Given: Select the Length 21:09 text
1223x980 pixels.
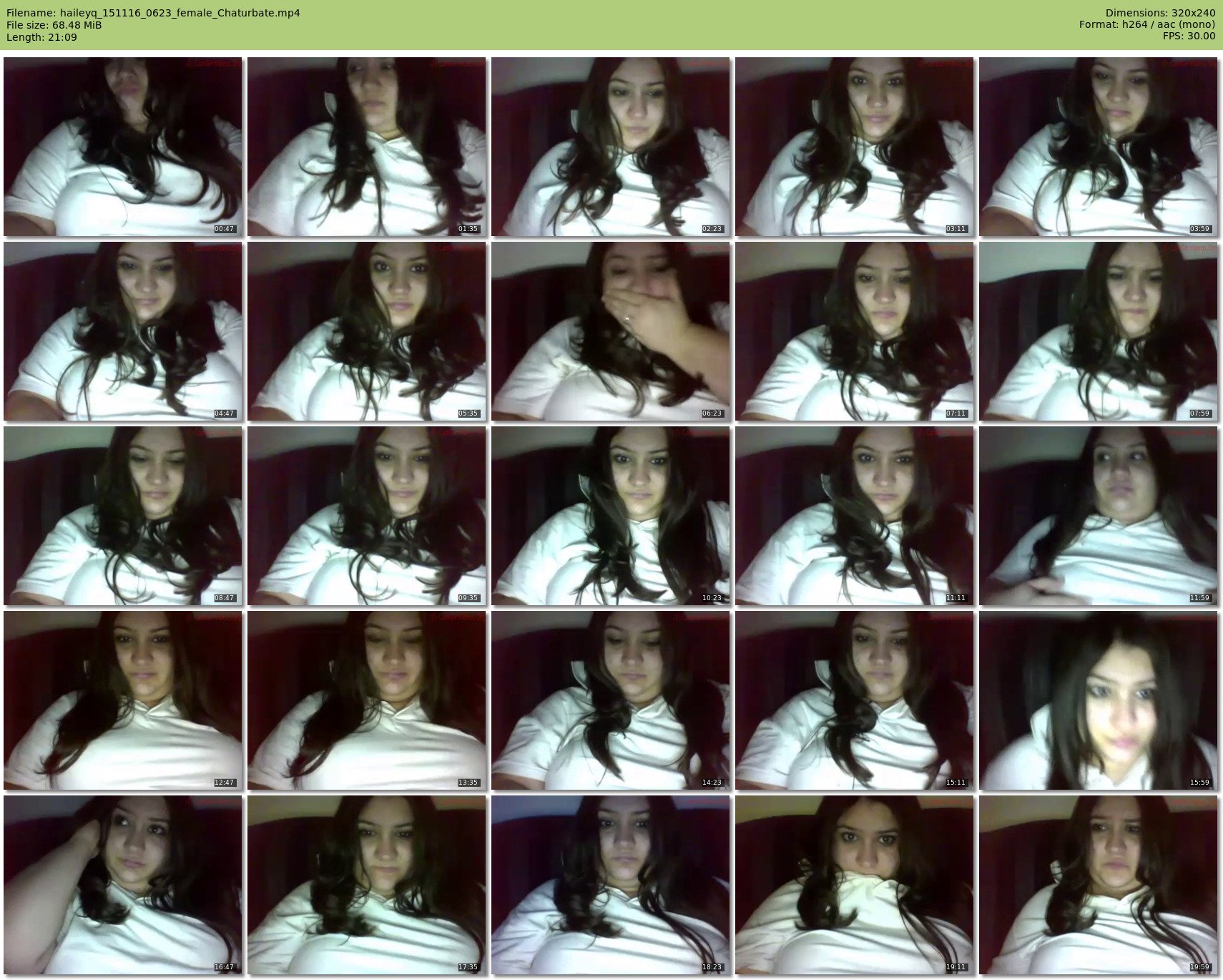Looking at the screenshot, I should (x=41, y=37).
